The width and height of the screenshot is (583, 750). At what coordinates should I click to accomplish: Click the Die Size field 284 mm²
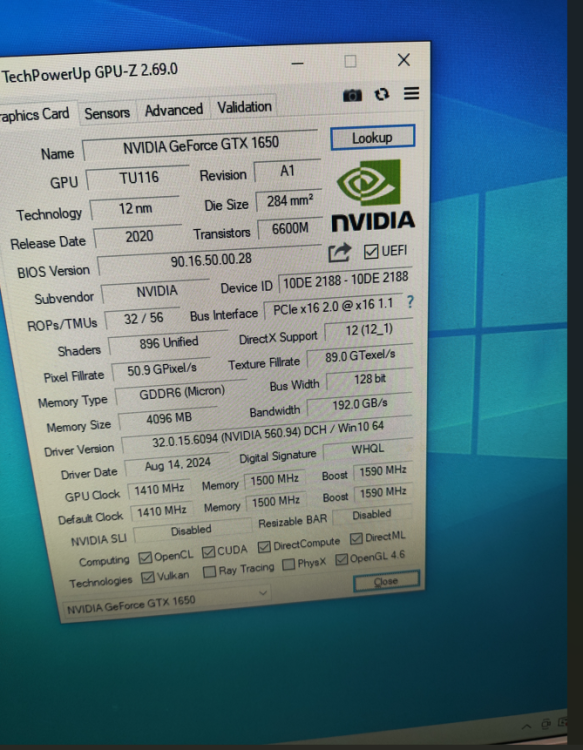pyautogui.click(x=289, y=200)
